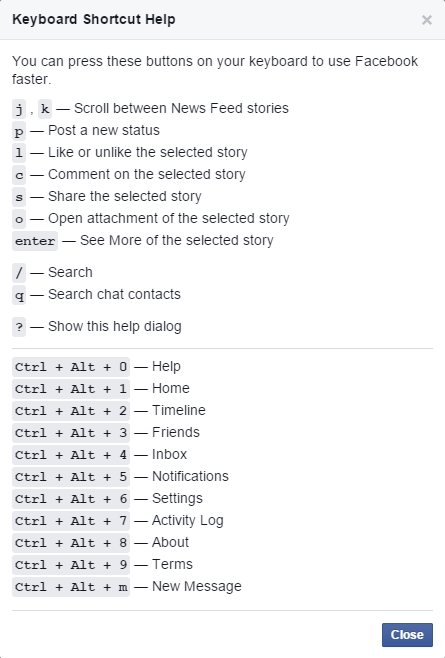
Task: Click the 'k' key badge
Action: (x=45, y=109)
